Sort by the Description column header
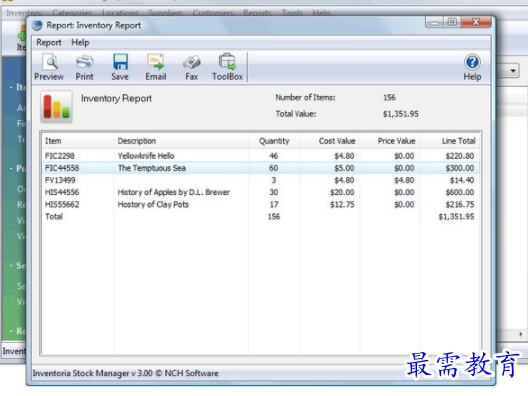Screen dimensions: 528x396 [181, 141]
